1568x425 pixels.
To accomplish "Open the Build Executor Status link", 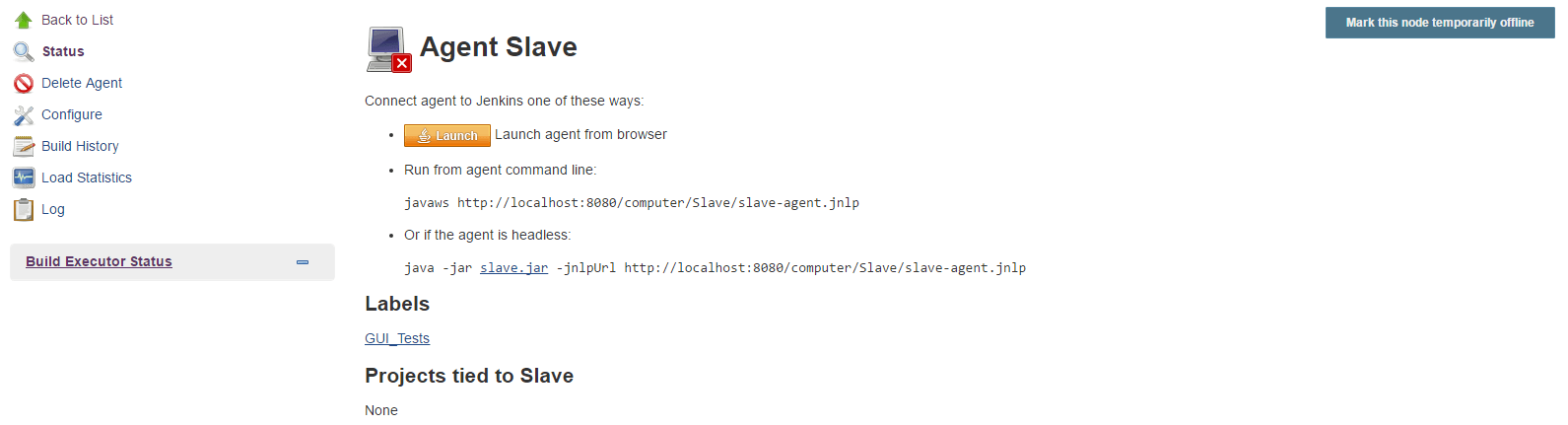I will 99,261.
